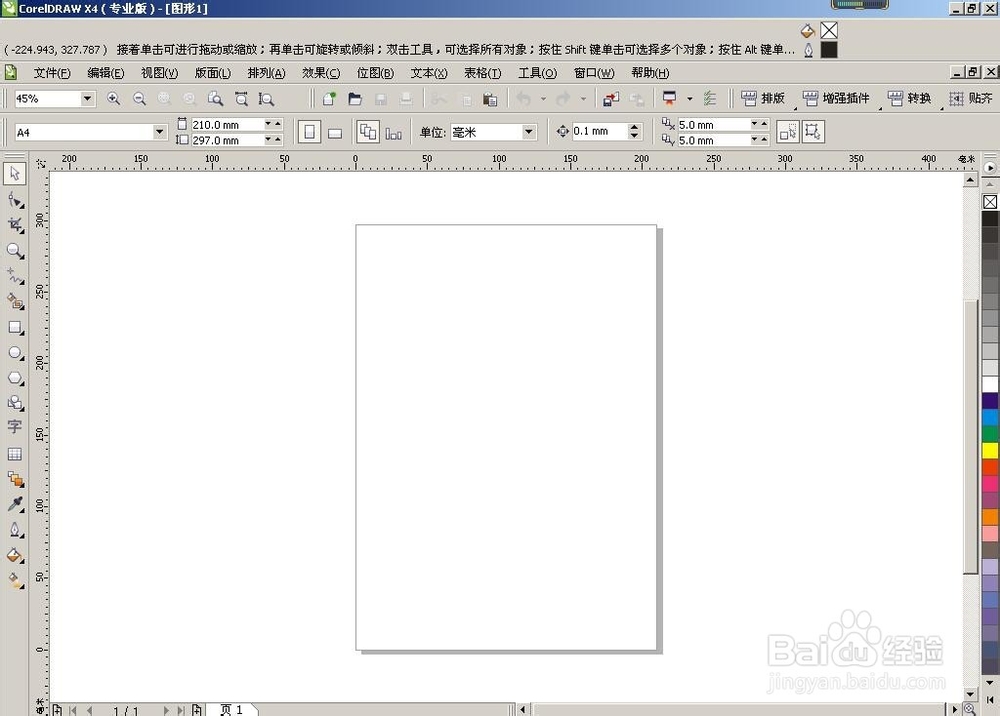
Task: Open the 编辑(E) menu
Action: point(105,73)
